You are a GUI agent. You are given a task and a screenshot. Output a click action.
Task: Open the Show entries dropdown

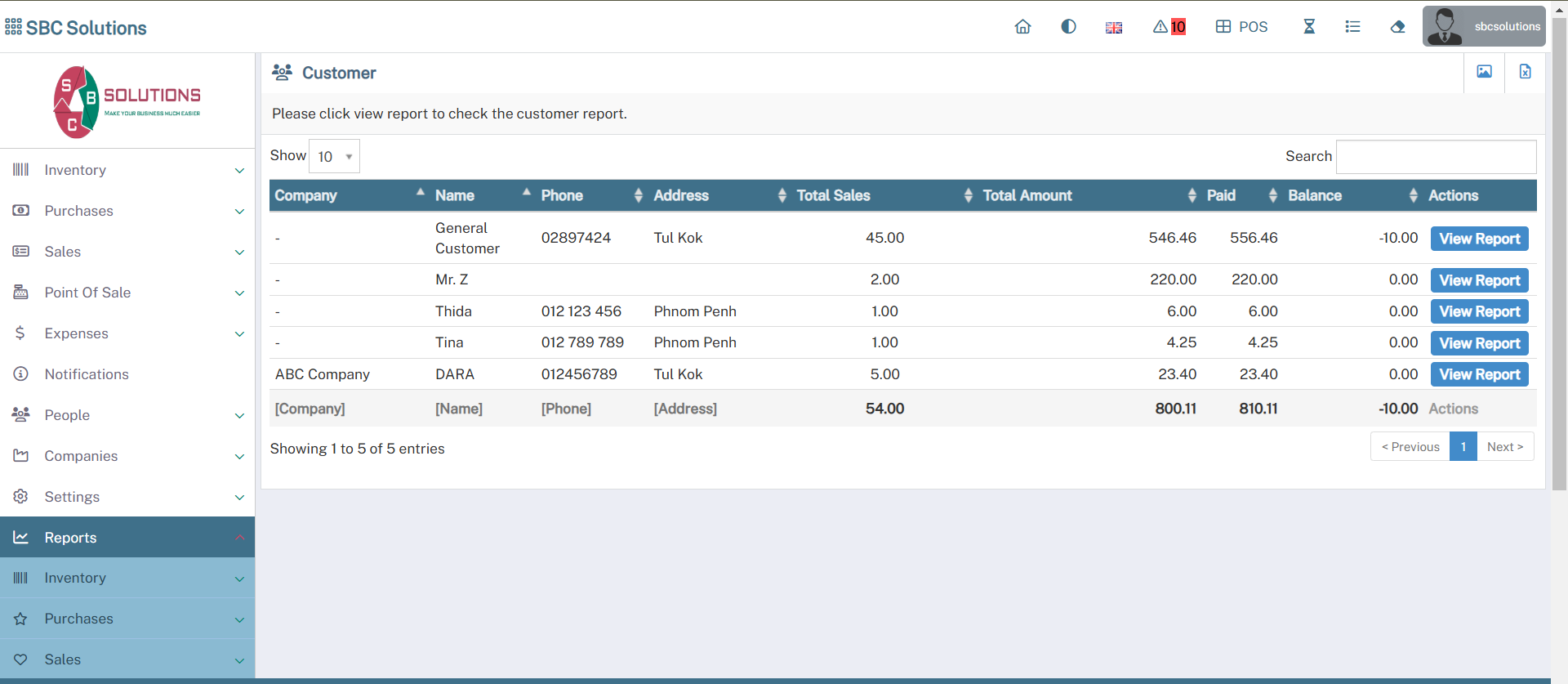334,156
